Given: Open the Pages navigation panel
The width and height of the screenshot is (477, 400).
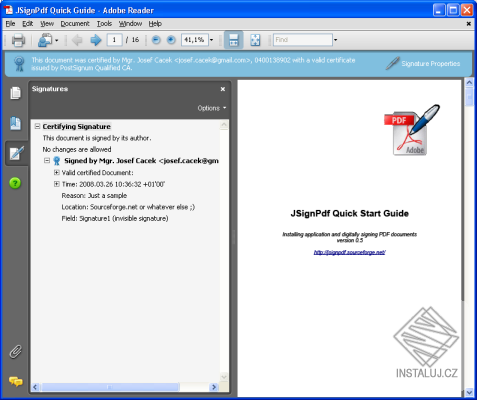Looking at the screenshot, I should pyautogui.click(x=15, y=93).
